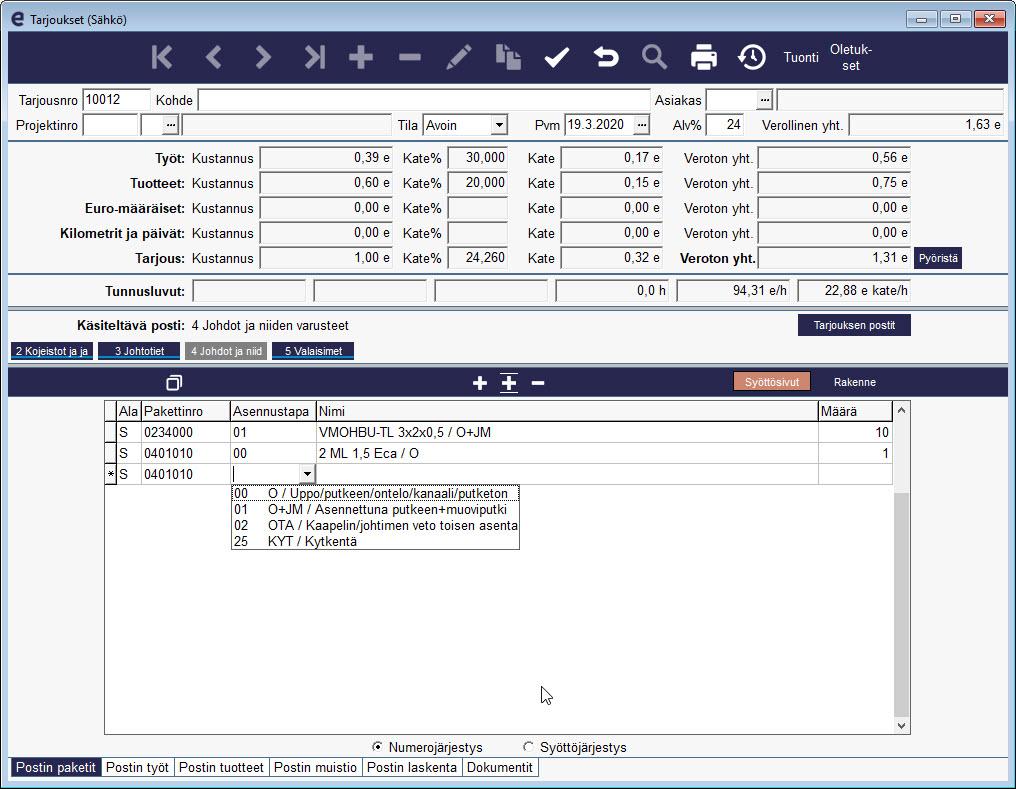The height and width of the screenshot is (789, 1016).
Task: Click the Tarjousnro input field
Action: pos(117,100)
